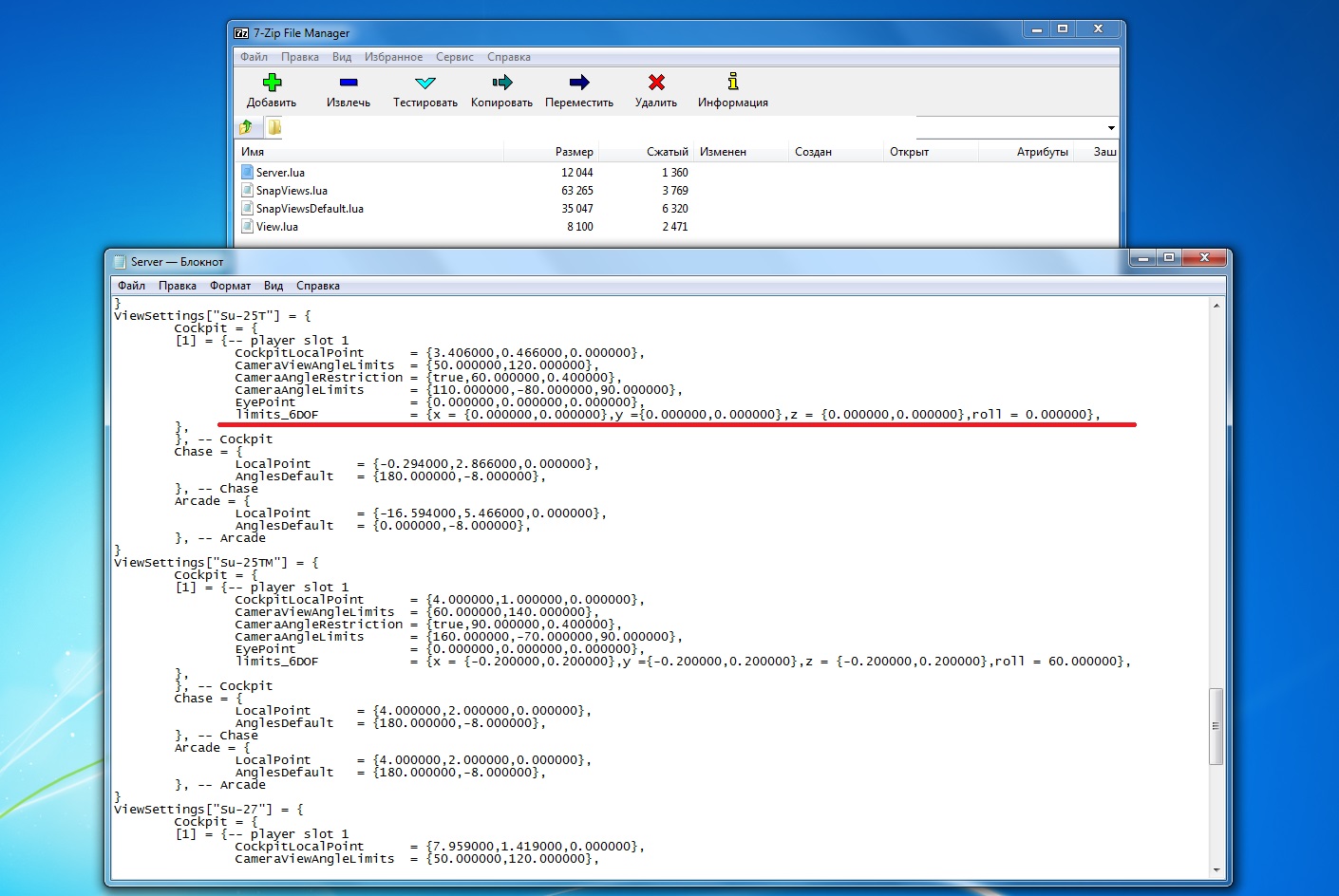Click the Добавить (add) green plus icon
Image resolution: width=1339 pixels, height=896 pixels.
(273, 83)
